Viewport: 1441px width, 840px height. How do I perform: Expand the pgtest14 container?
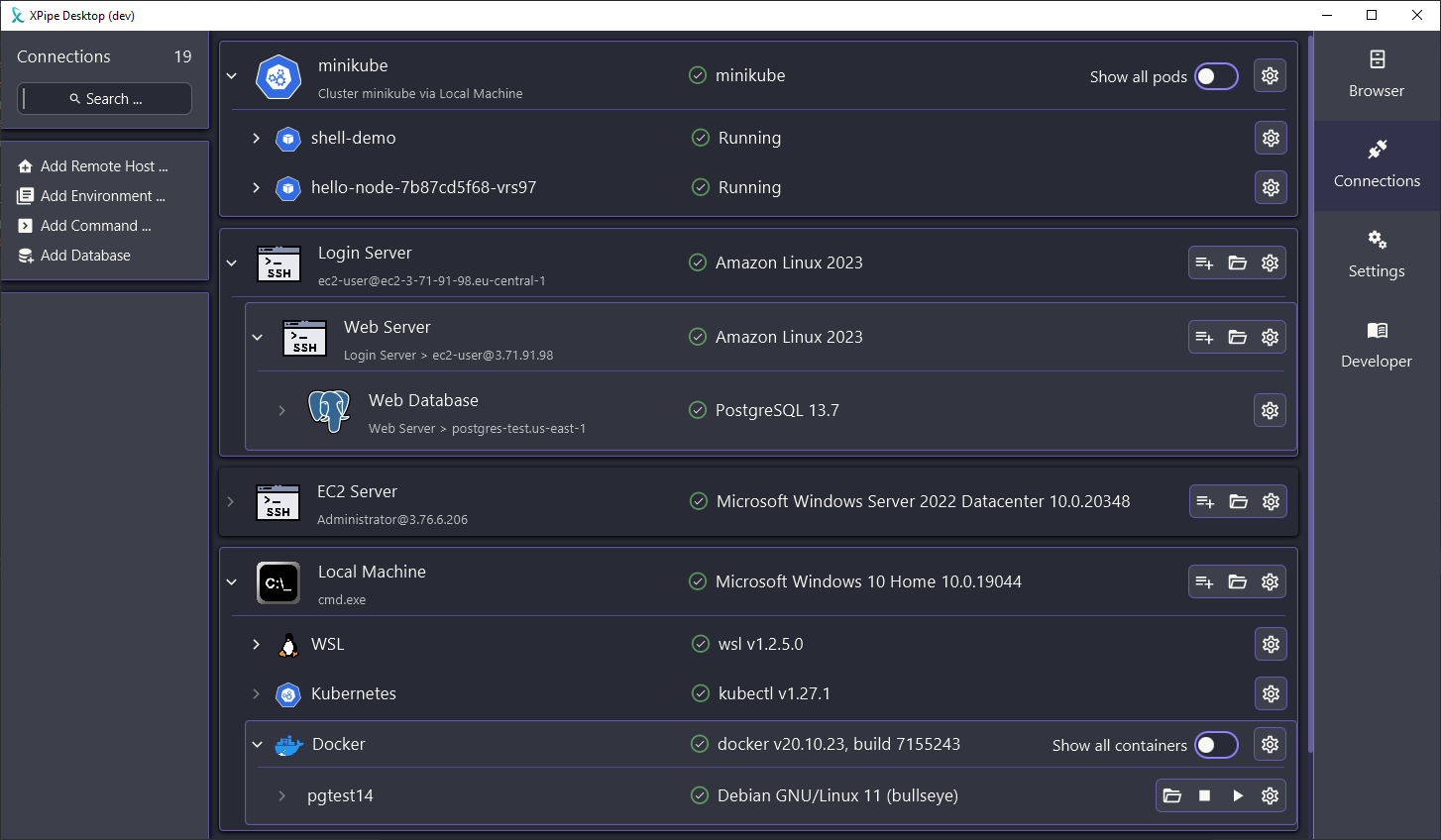coord(281,795)
